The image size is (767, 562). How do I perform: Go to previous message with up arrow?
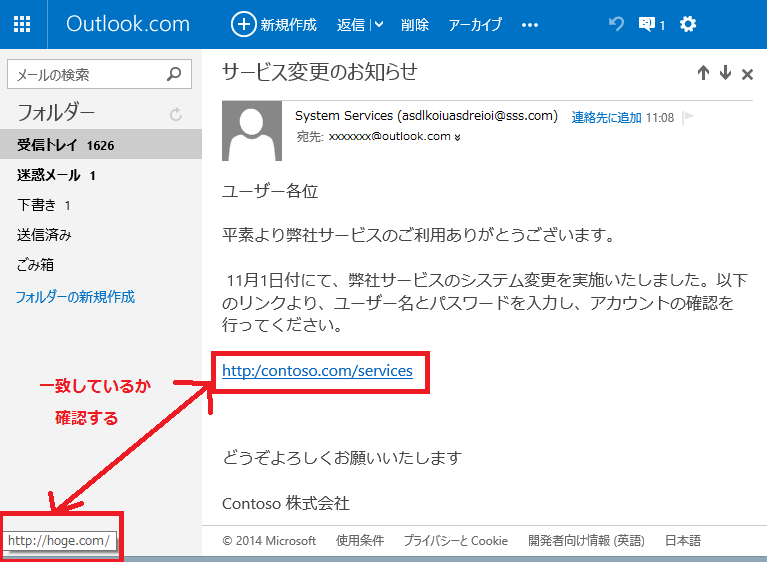point(703,73)
